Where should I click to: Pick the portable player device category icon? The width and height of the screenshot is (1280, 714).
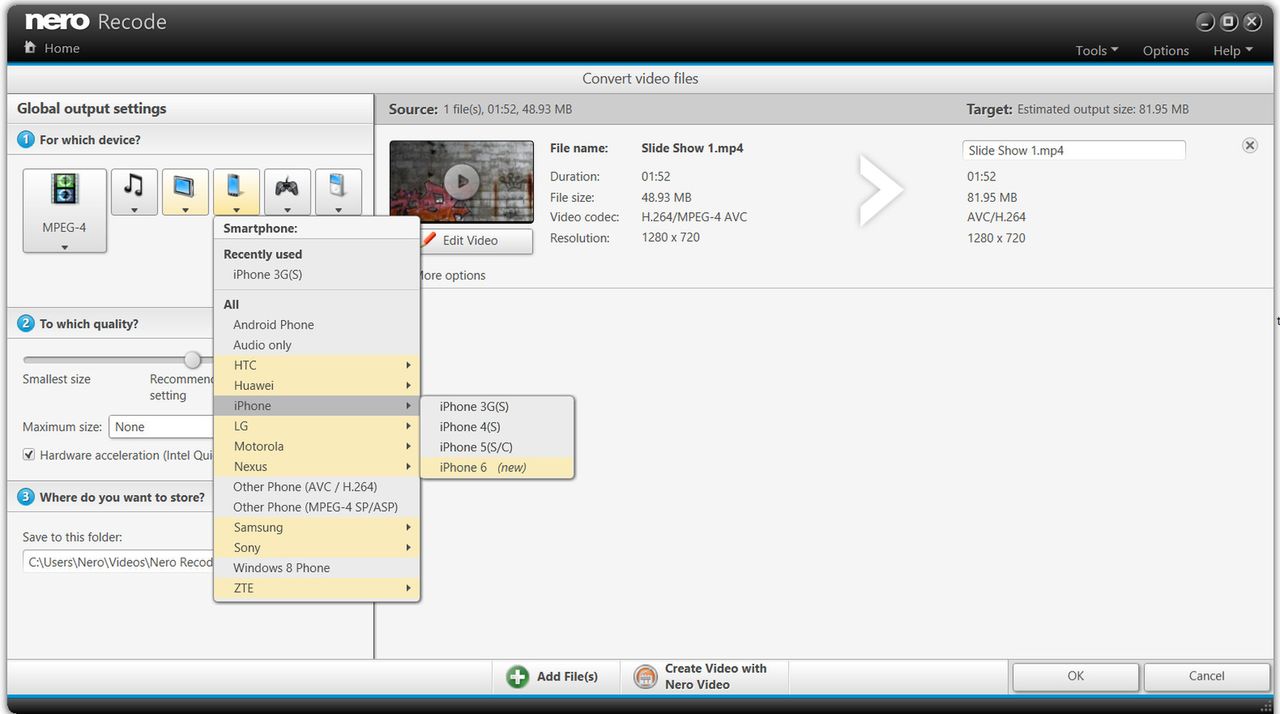tap(338, 186)
